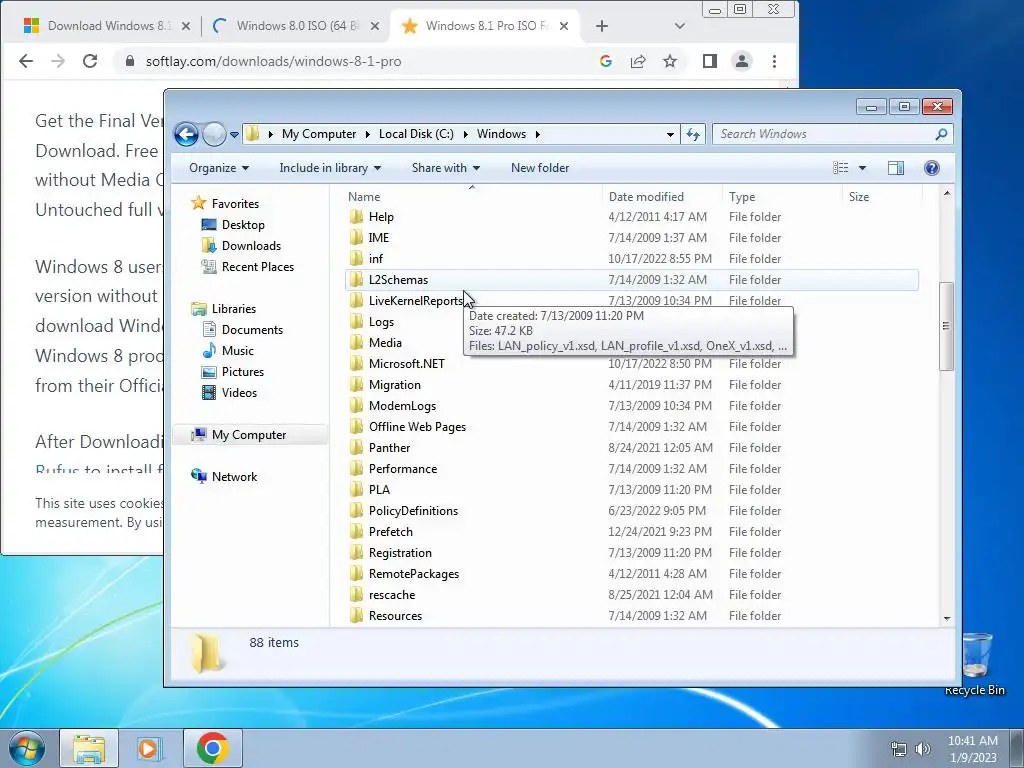Select the rescache folder
1024x768 pixels.
click(391, 595)
